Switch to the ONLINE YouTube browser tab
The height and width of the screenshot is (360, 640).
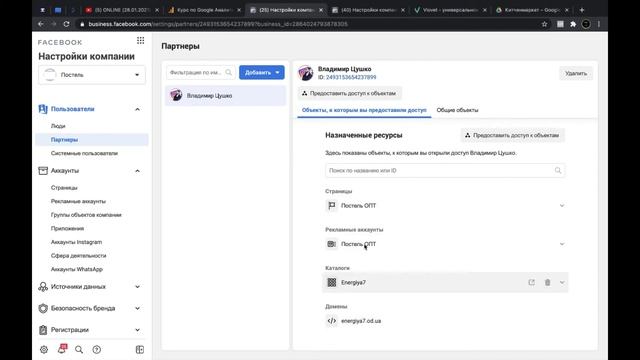[x=122, y=10]
